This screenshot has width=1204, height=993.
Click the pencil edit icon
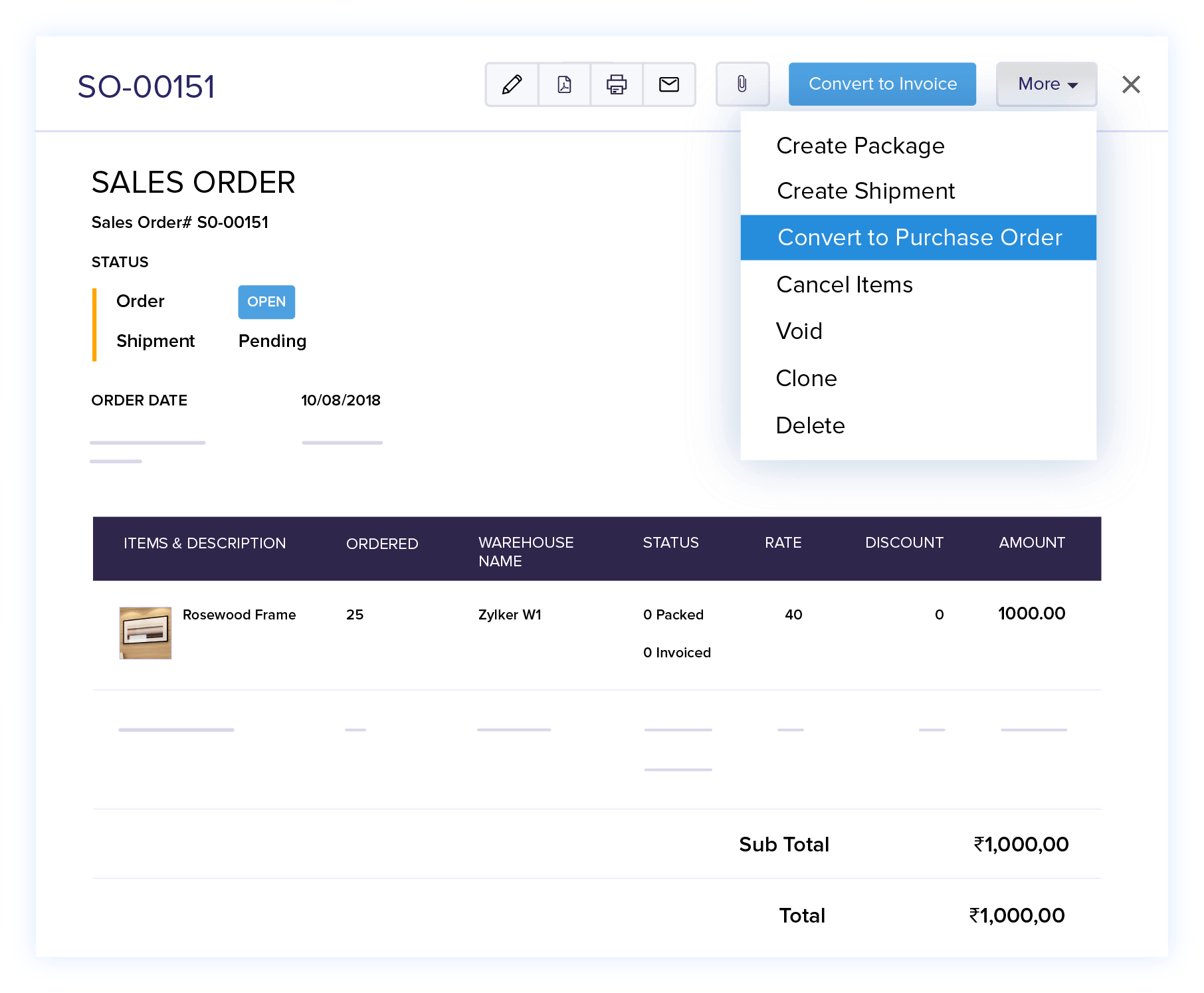click(512, 84)
